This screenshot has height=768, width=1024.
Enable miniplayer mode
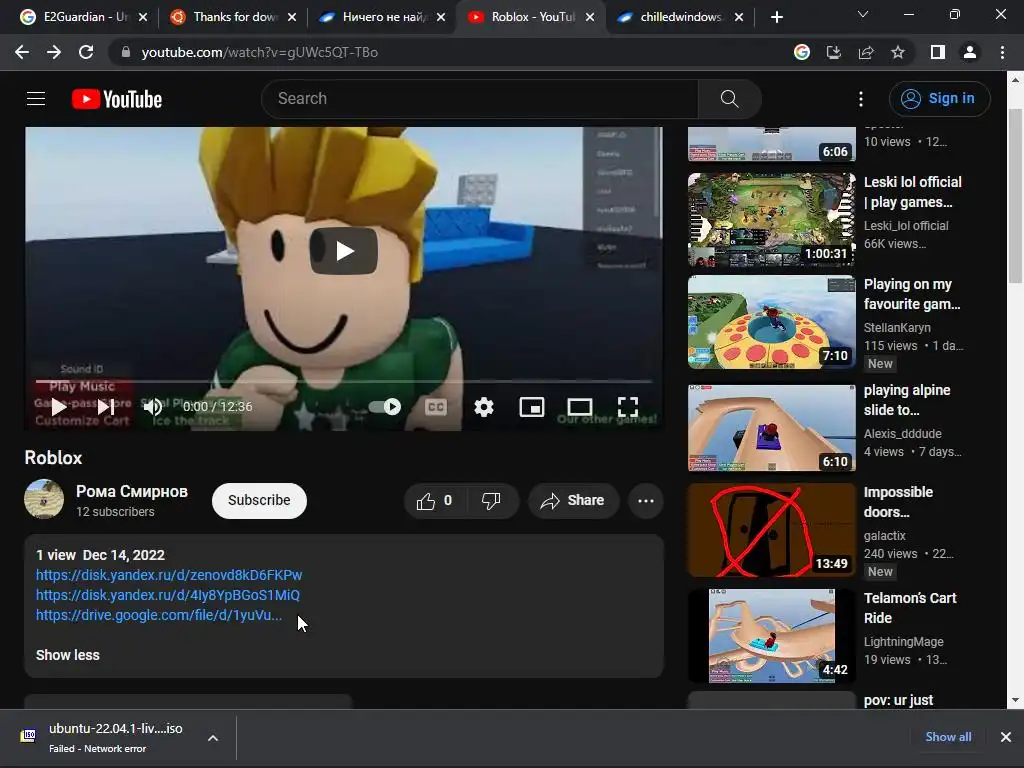pyautogui.click(x=532, y=407)
